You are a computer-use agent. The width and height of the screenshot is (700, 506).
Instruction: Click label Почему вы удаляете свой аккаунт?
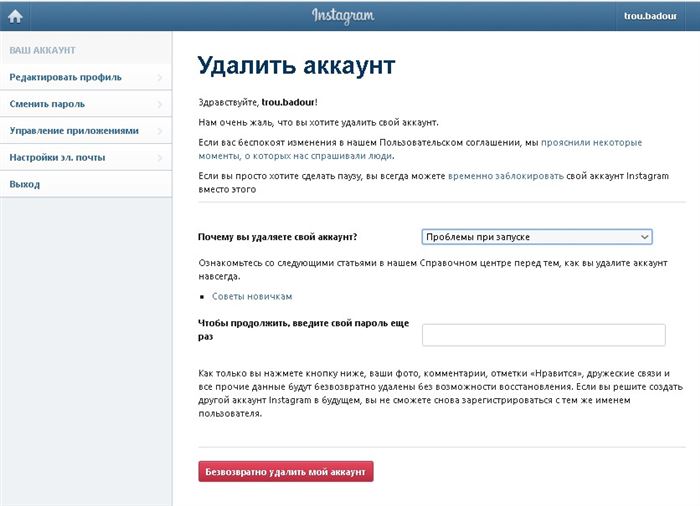(277, 237)
